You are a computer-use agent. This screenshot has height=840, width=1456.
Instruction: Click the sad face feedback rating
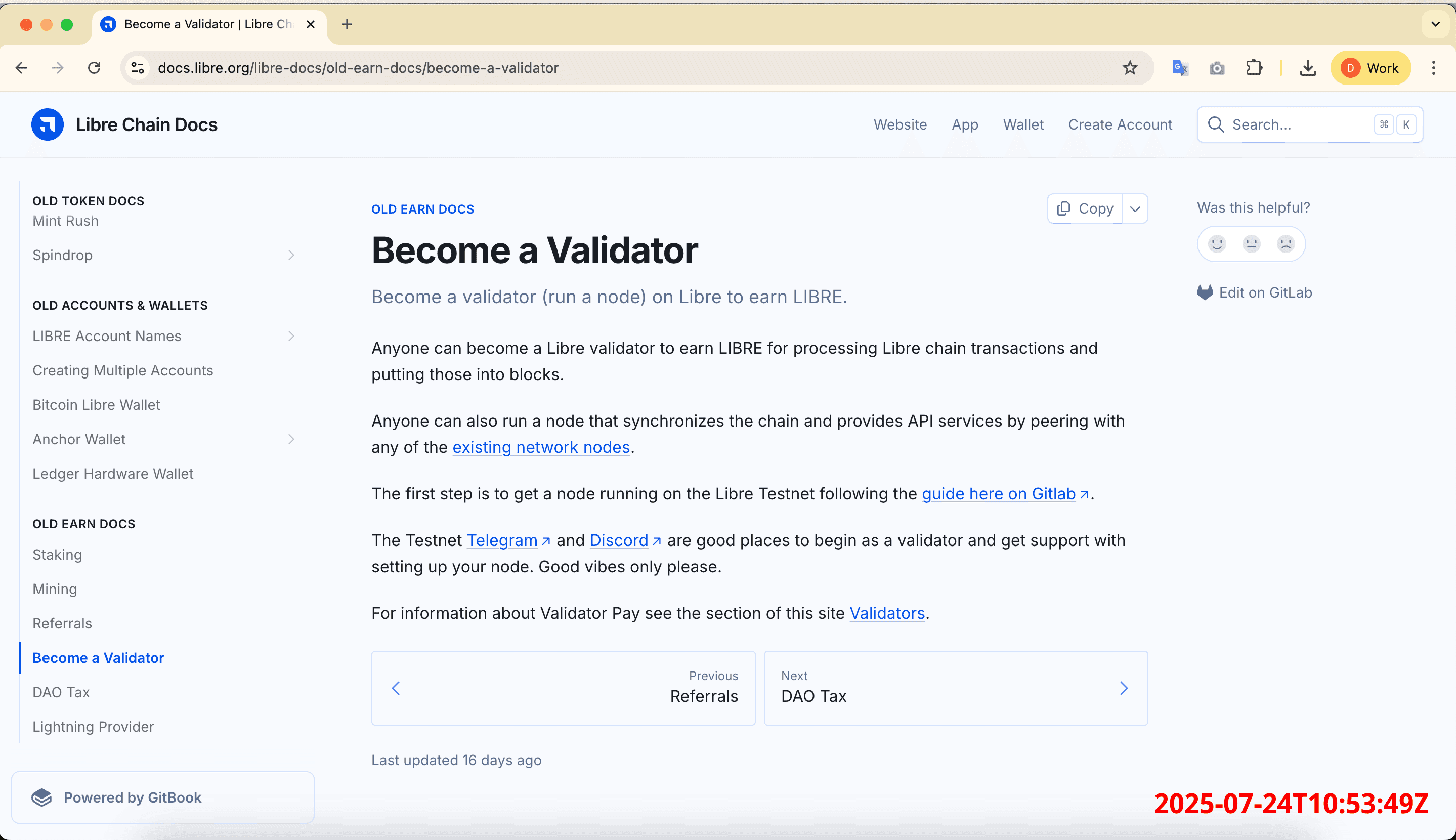click(x=1286, y=243)
